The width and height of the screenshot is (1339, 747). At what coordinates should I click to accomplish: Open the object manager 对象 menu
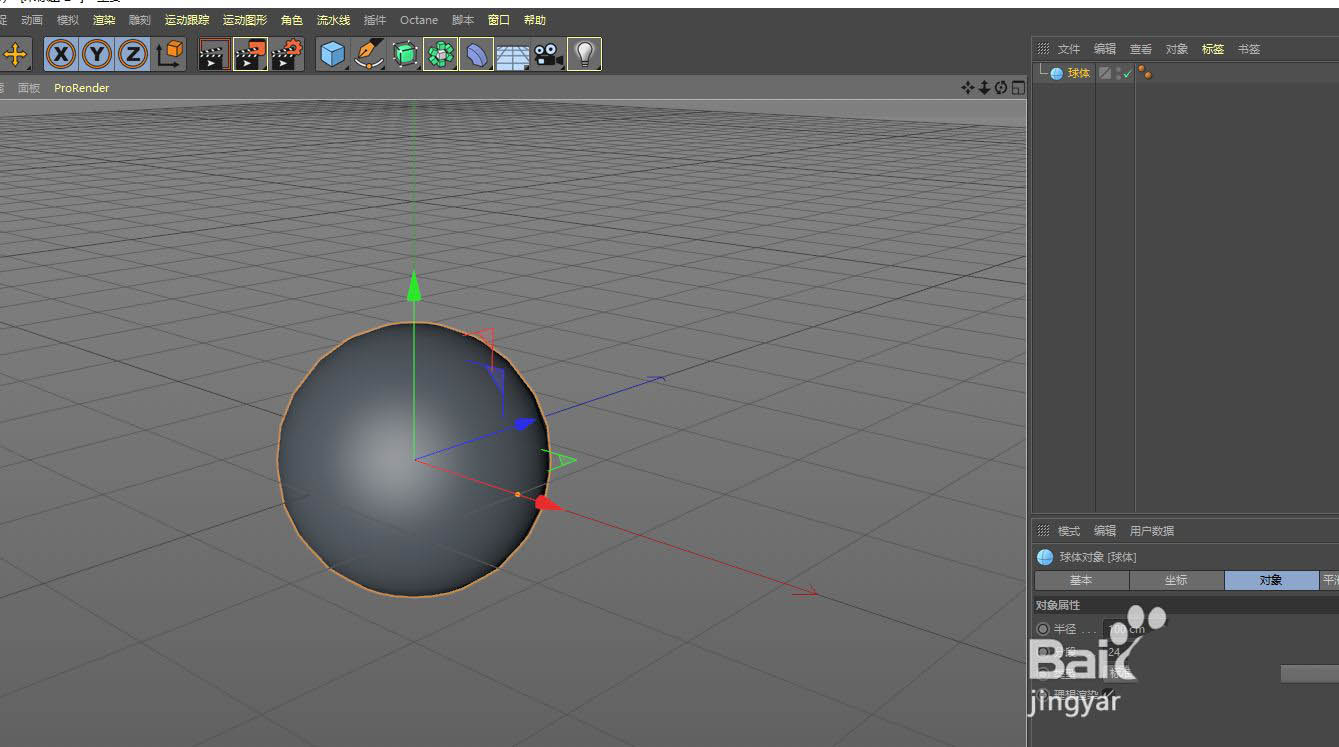1177,49
